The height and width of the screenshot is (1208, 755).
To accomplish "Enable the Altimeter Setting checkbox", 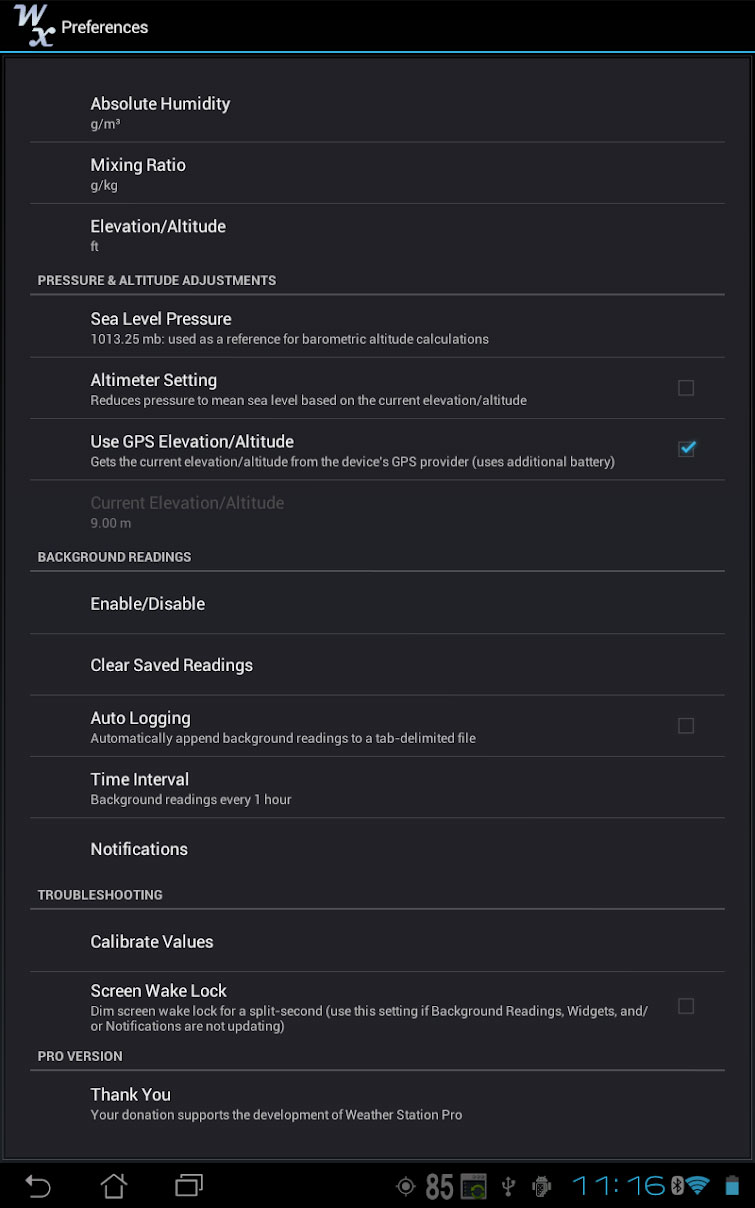I will click(x=686, y=388).
